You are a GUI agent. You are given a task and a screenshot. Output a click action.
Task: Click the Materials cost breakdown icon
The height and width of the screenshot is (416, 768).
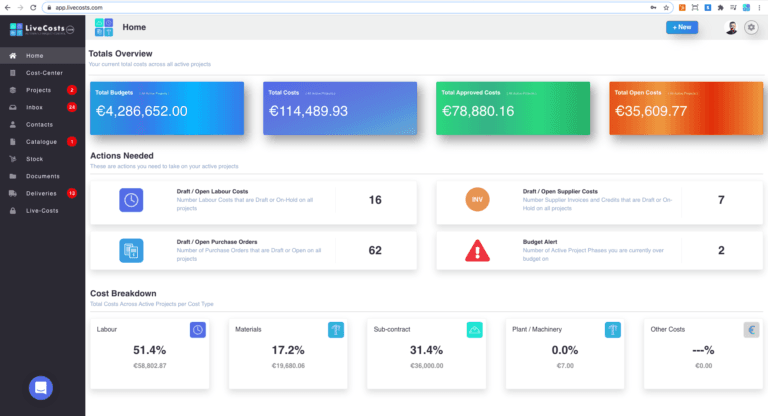coord(335,329)
